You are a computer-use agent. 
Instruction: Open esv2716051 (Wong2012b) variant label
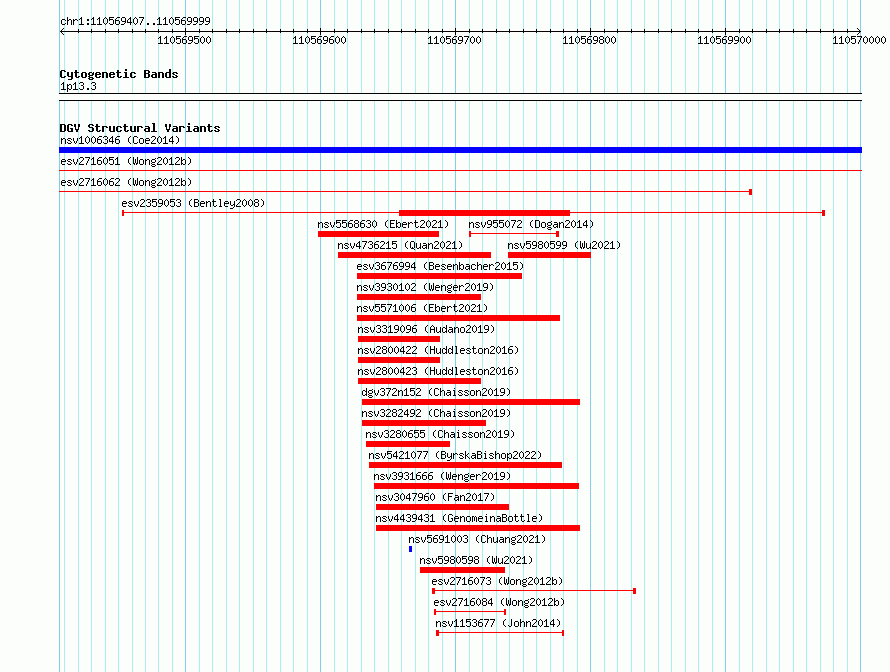[126, 161]
